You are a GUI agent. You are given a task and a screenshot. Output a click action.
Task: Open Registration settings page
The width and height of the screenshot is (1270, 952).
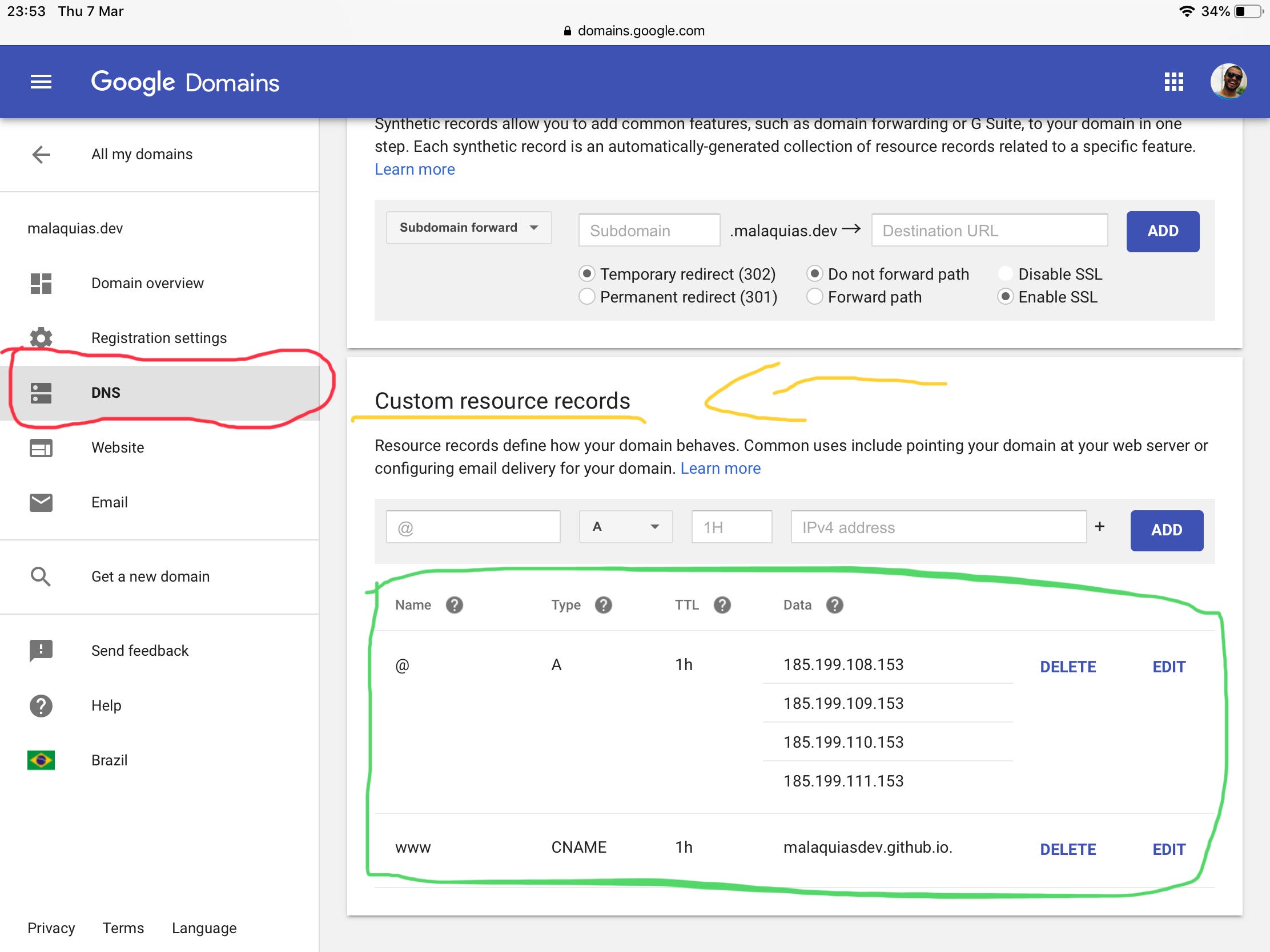(x=159, y=338)
